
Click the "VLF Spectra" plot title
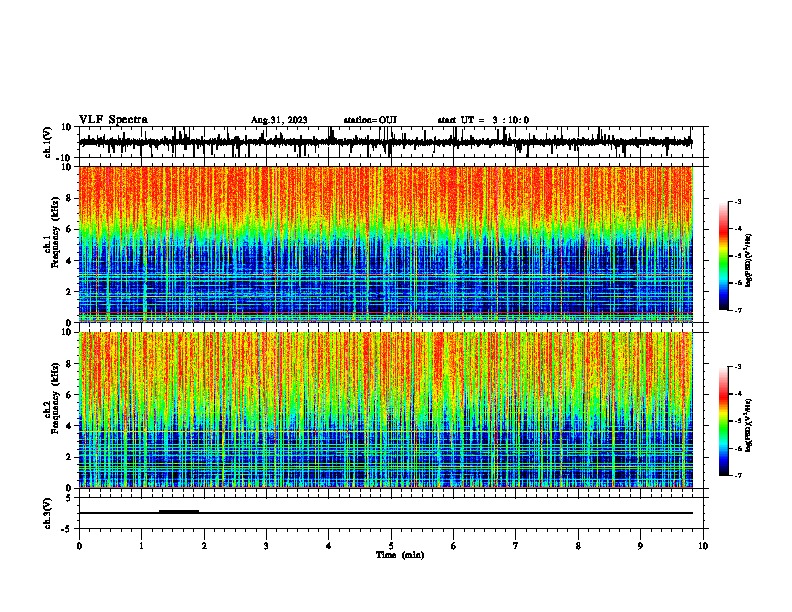113,120
